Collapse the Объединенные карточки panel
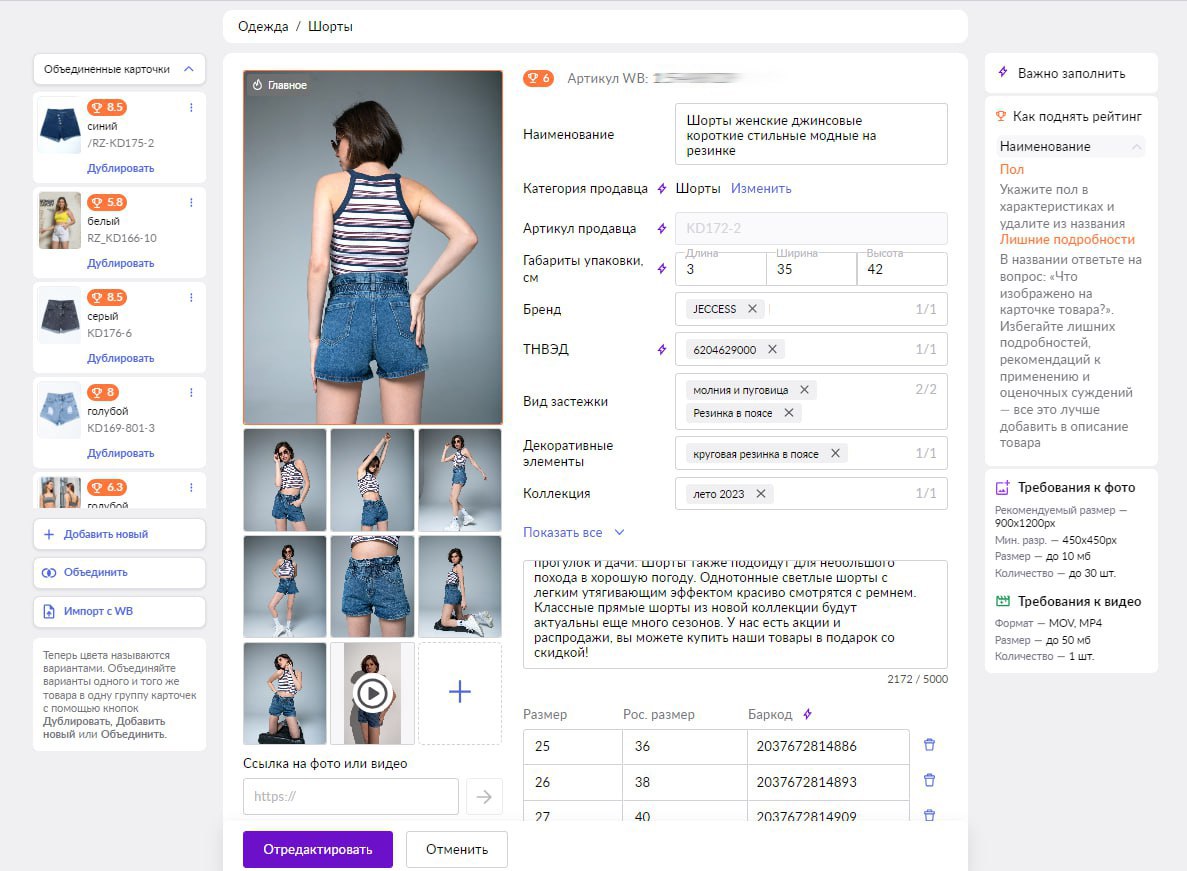 189,70
